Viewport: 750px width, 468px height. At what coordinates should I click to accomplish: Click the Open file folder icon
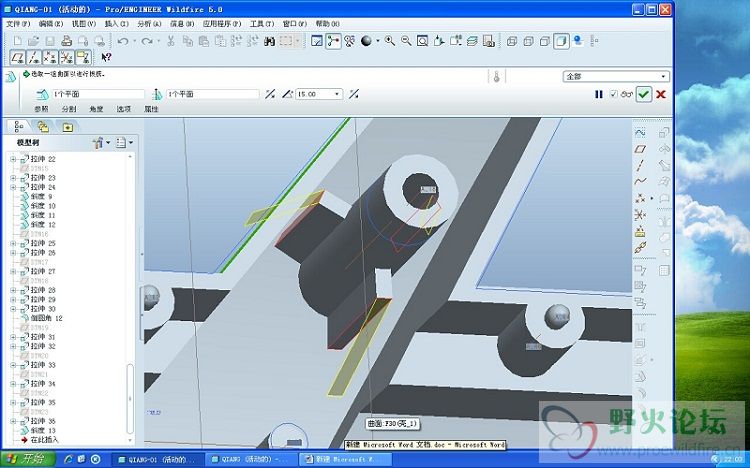click(33, 41)
